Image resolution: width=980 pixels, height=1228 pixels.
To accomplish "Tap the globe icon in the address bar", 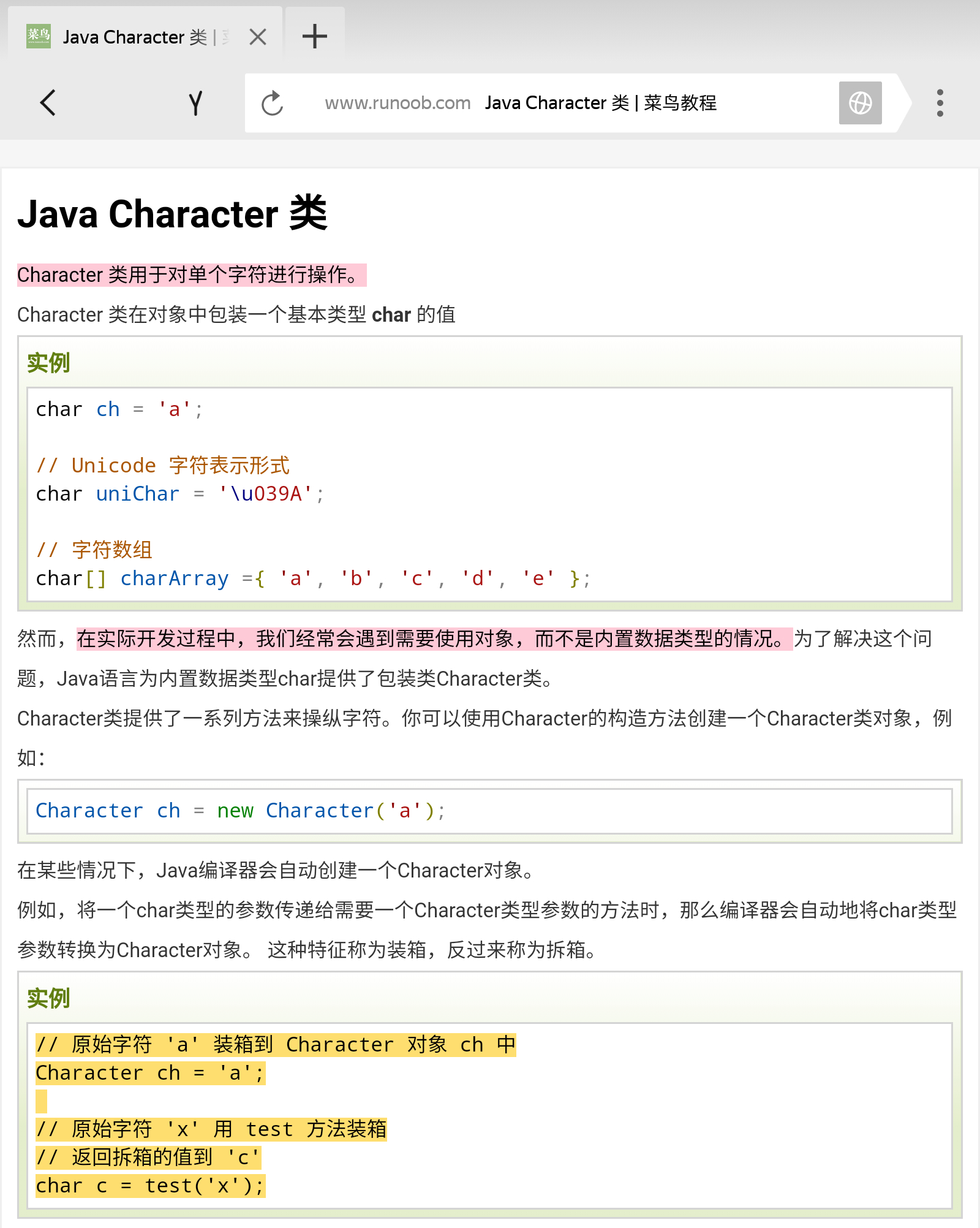I will pyautogui.click(x=860, y=103).
